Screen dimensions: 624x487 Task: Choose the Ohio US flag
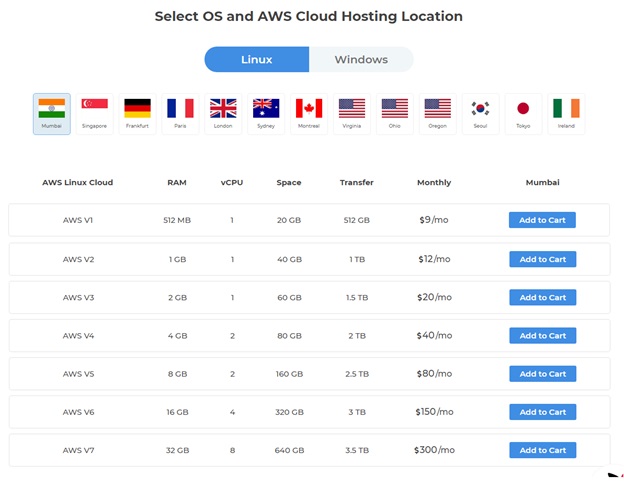click(395, 114)
